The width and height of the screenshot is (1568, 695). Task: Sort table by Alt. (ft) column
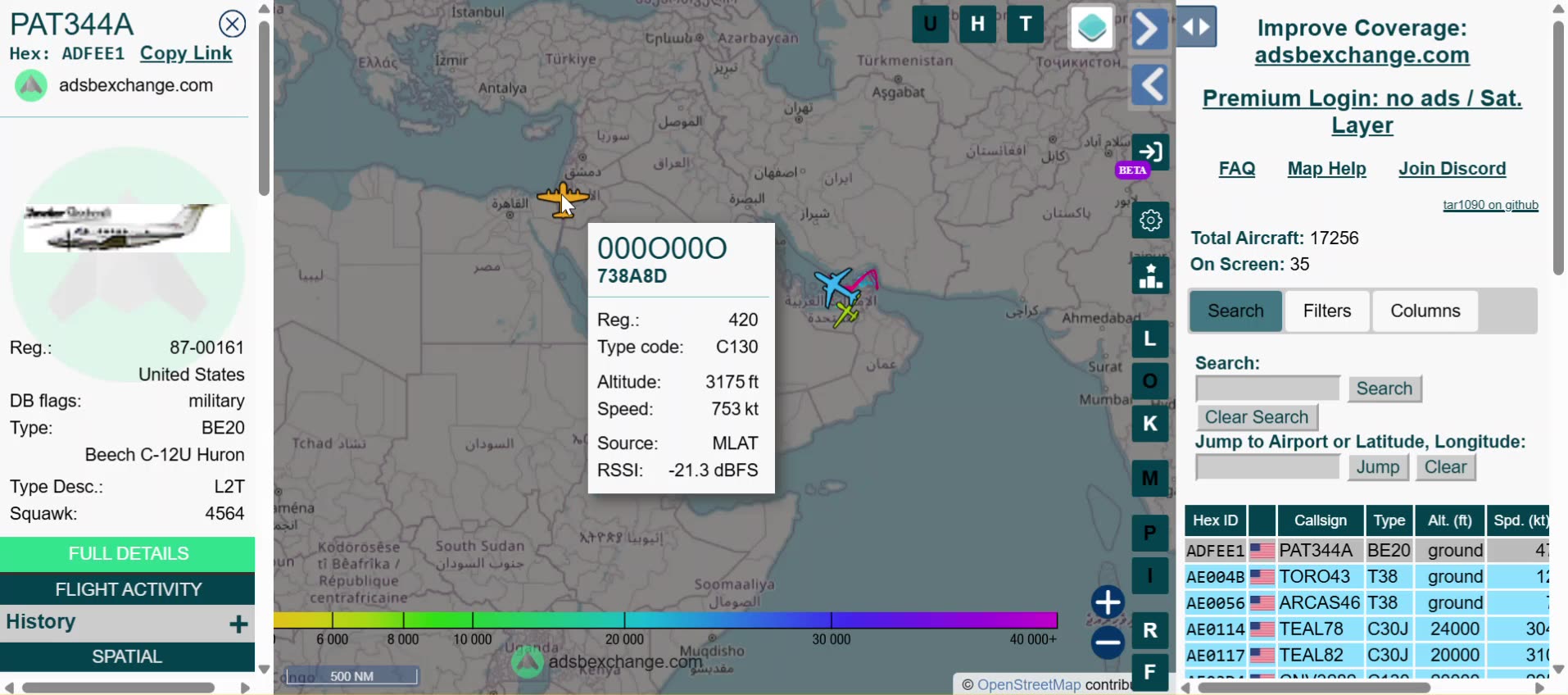click(1450, 520)
